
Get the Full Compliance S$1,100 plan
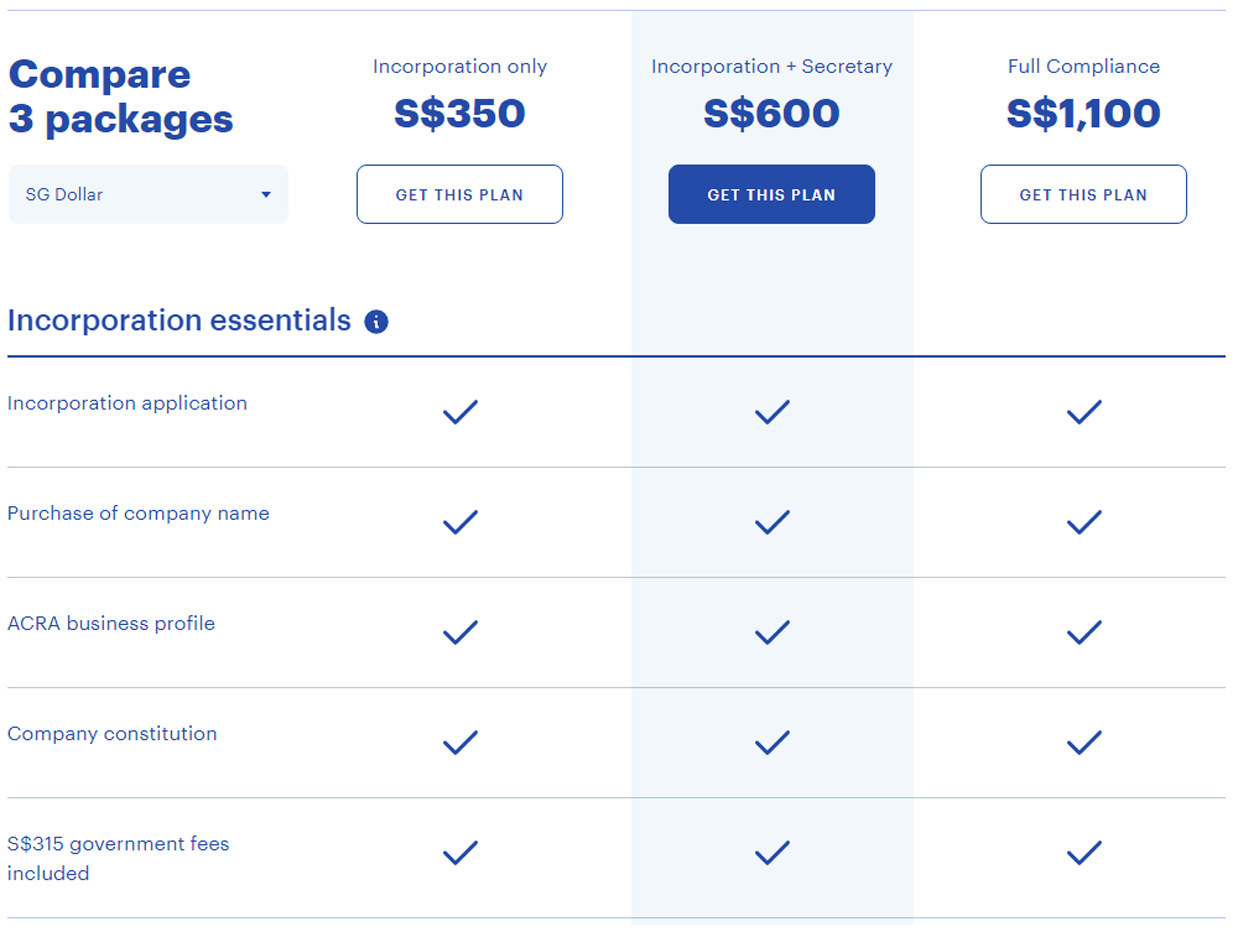1083,194
